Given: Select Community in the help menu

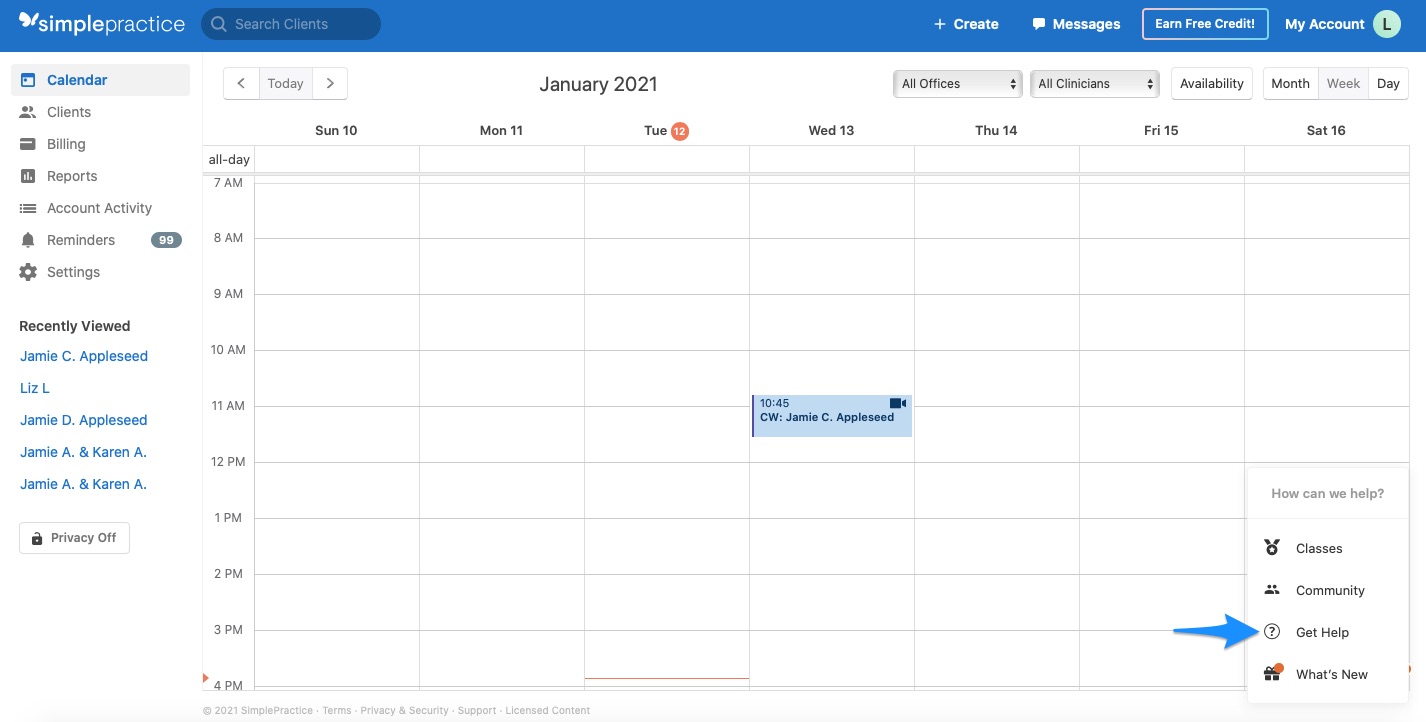Looking at the screenshot, I should point(1328,590).
